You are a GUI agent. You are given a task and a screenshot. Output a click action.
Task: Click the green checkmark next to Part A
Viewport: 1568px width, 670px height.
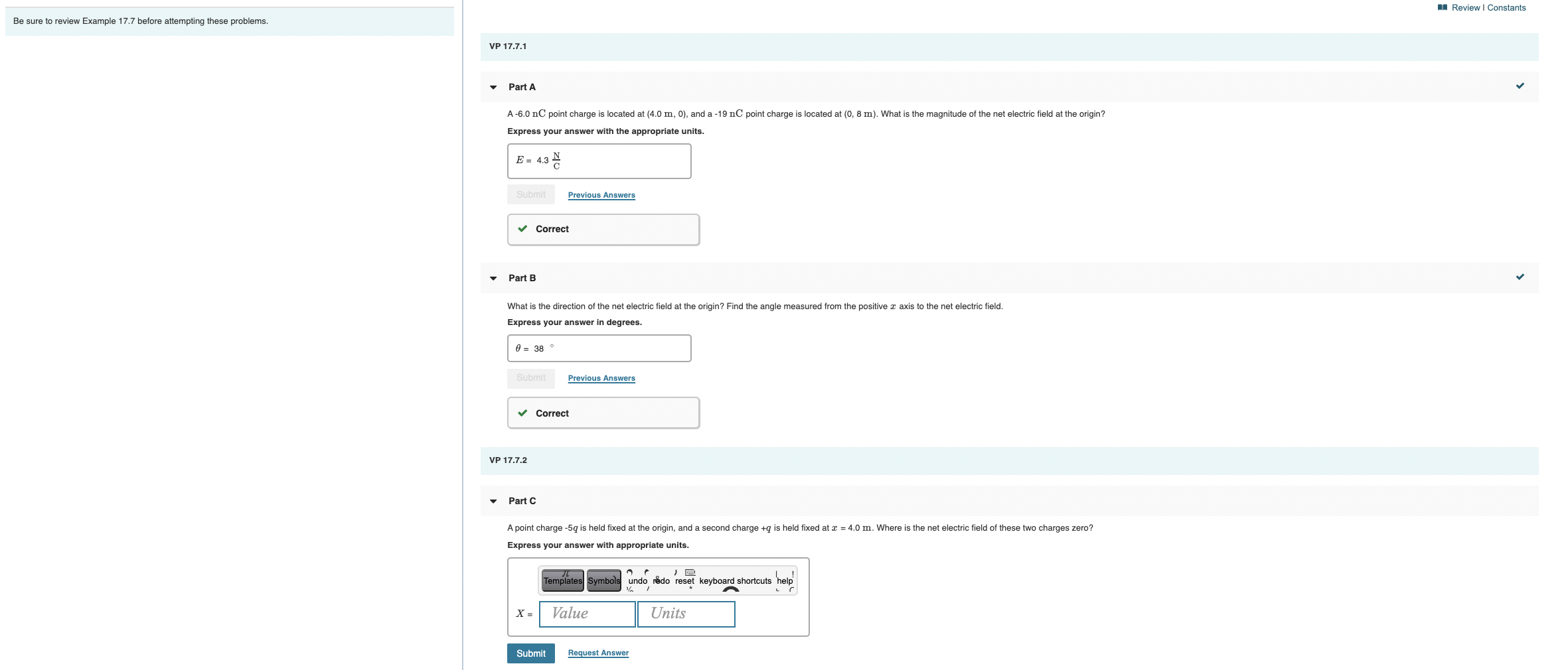(1520, 86)
